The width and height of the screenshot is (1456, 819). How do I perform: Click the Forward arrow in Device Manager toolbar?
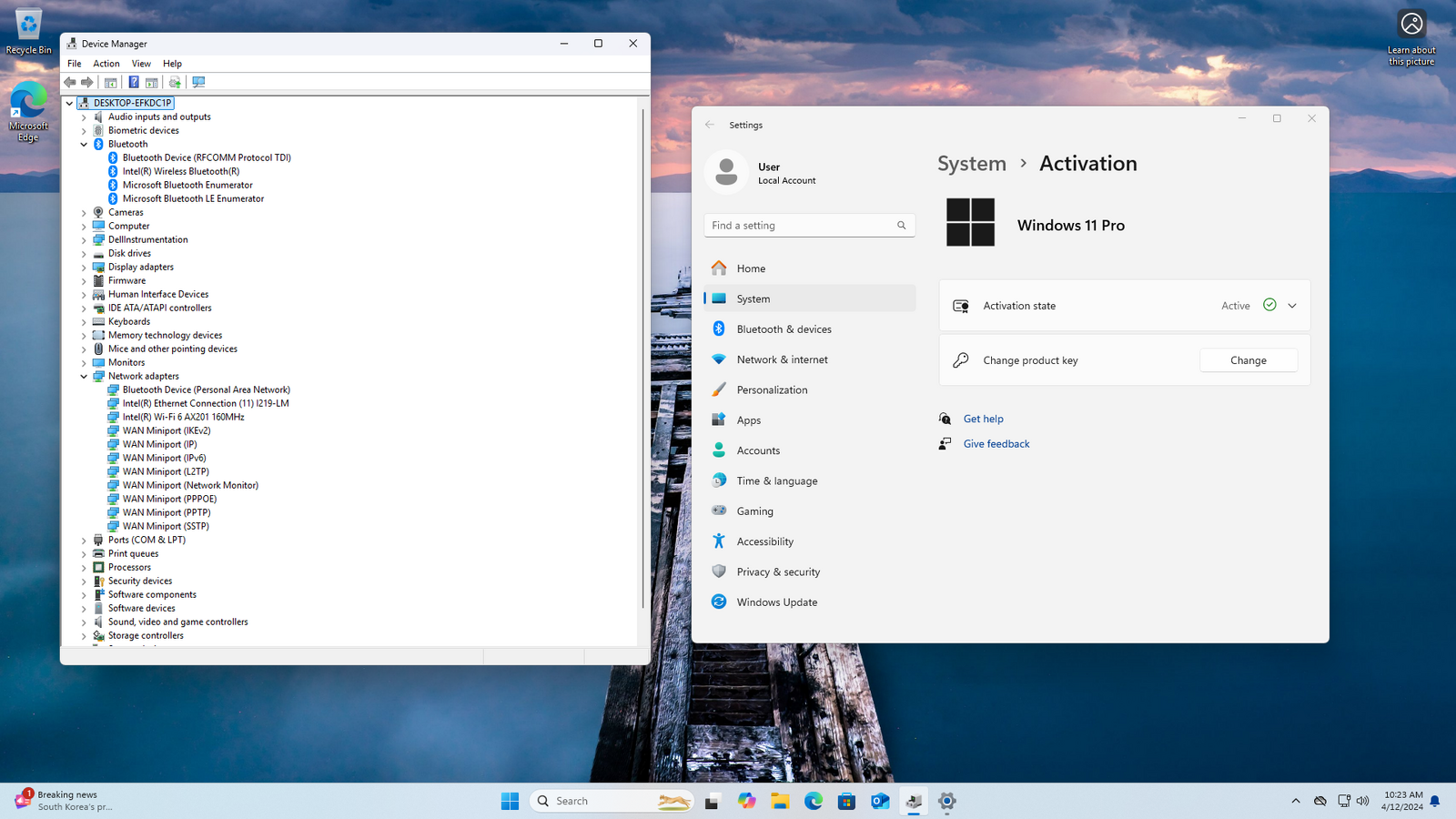coord(87,82)
